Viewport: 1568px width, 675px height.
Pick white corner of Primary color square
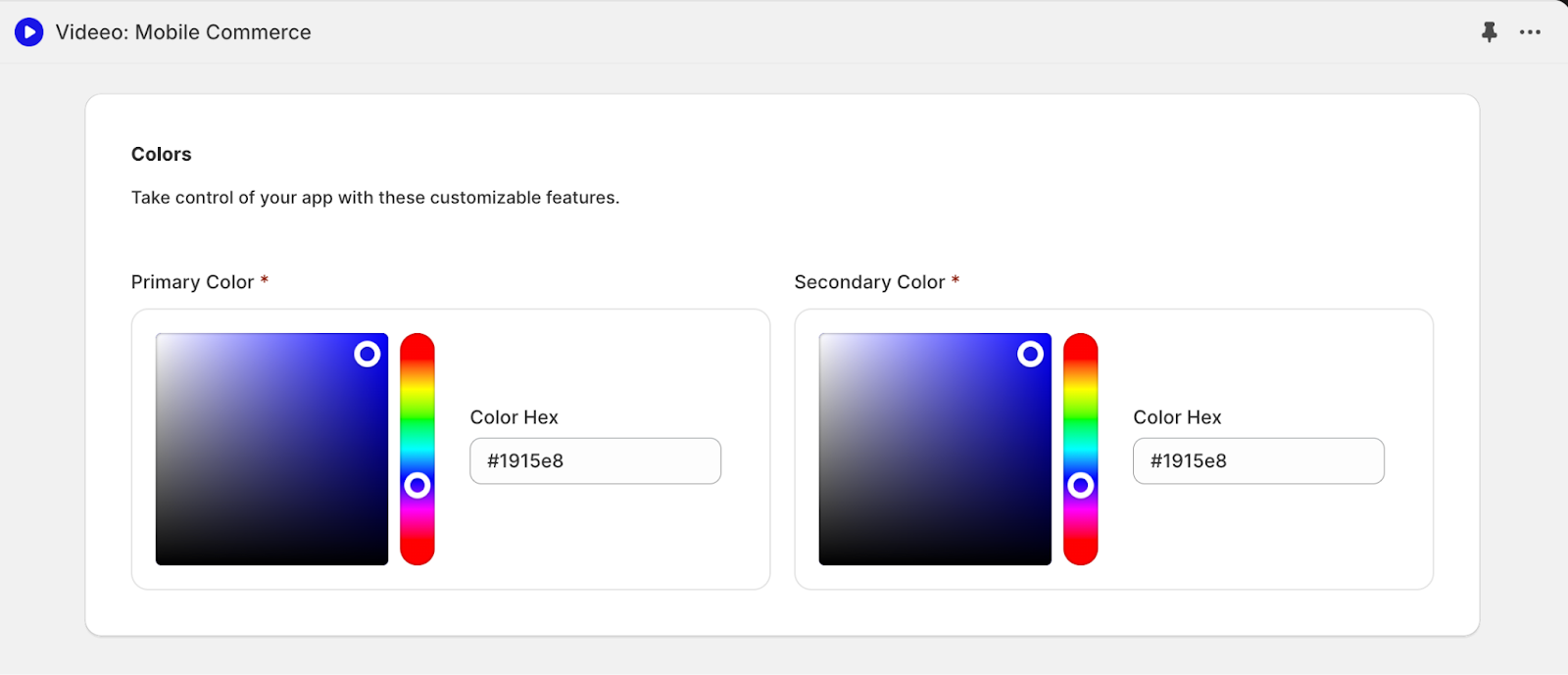click(x=160, y=338)
